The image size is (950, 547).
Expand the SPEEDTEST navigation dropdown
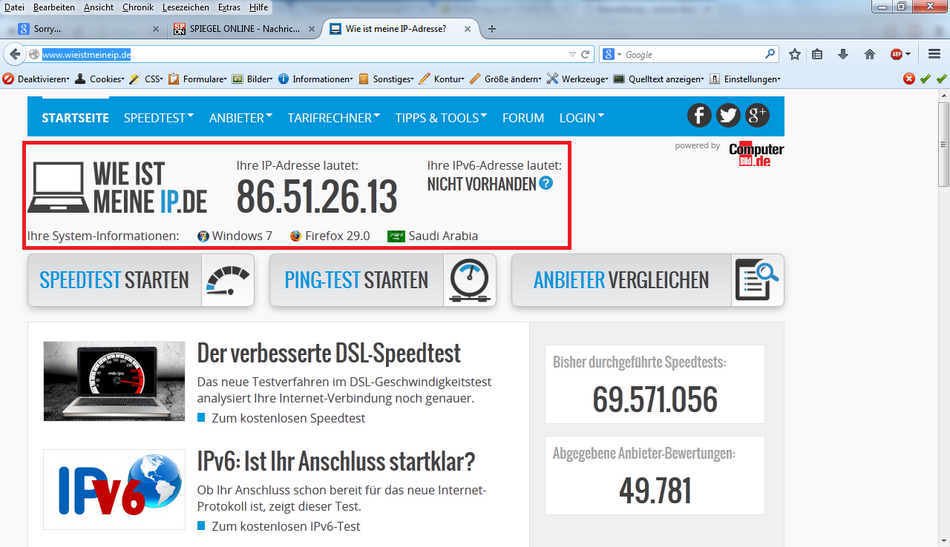click(158, 117)
